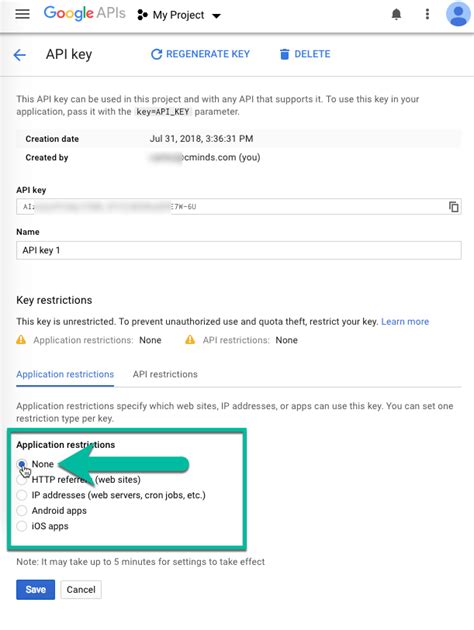Click the Google APIs logo
474x630 pixels.
[84, 13]
